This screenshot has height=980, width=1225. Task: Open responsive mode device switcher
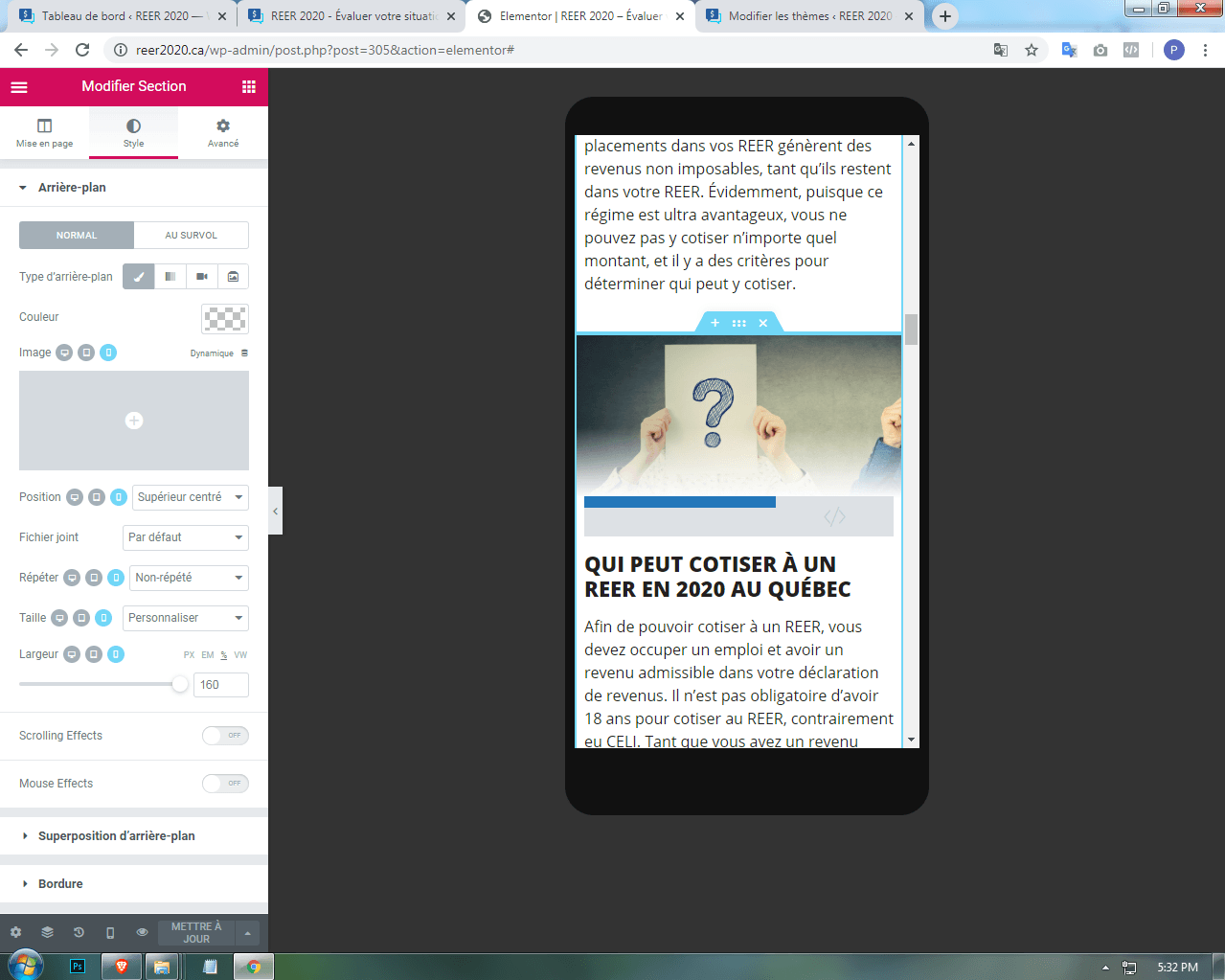pos(110,932)
